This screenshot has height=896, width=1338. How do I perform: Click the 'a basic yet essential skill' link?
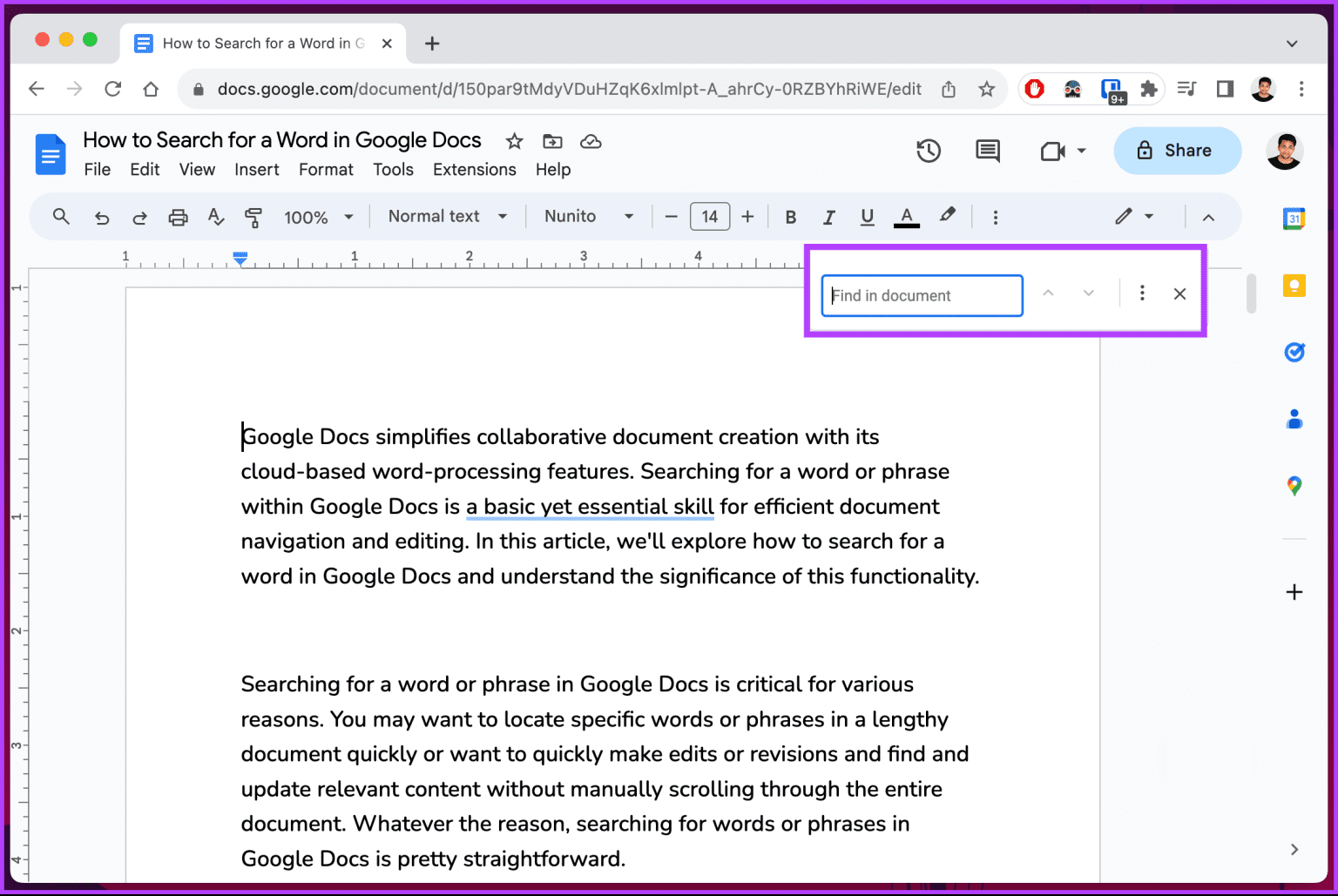(x=590, y=506)
